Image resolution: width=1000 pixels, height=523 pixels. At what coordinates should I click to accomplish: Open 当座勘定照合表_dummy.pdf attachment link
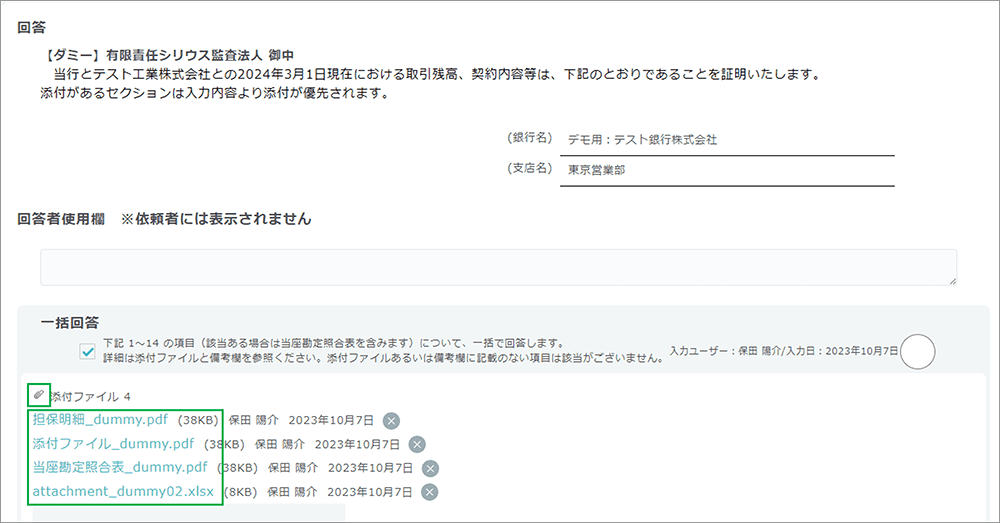click(x=120, y=468)
